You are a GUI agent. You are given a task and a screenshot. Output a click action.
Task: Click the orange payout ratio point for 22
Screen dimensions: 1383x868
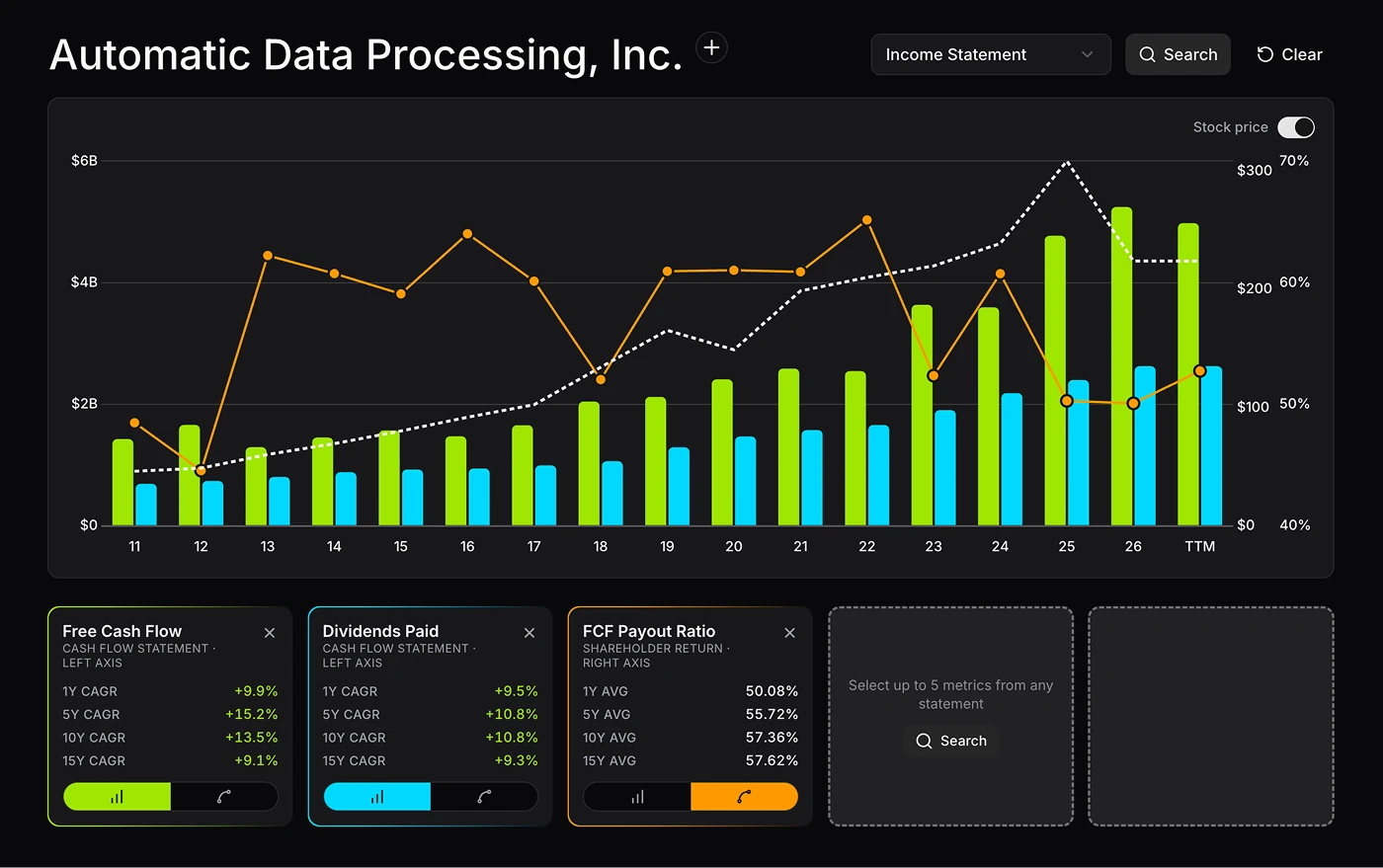(x=867, y=220)
